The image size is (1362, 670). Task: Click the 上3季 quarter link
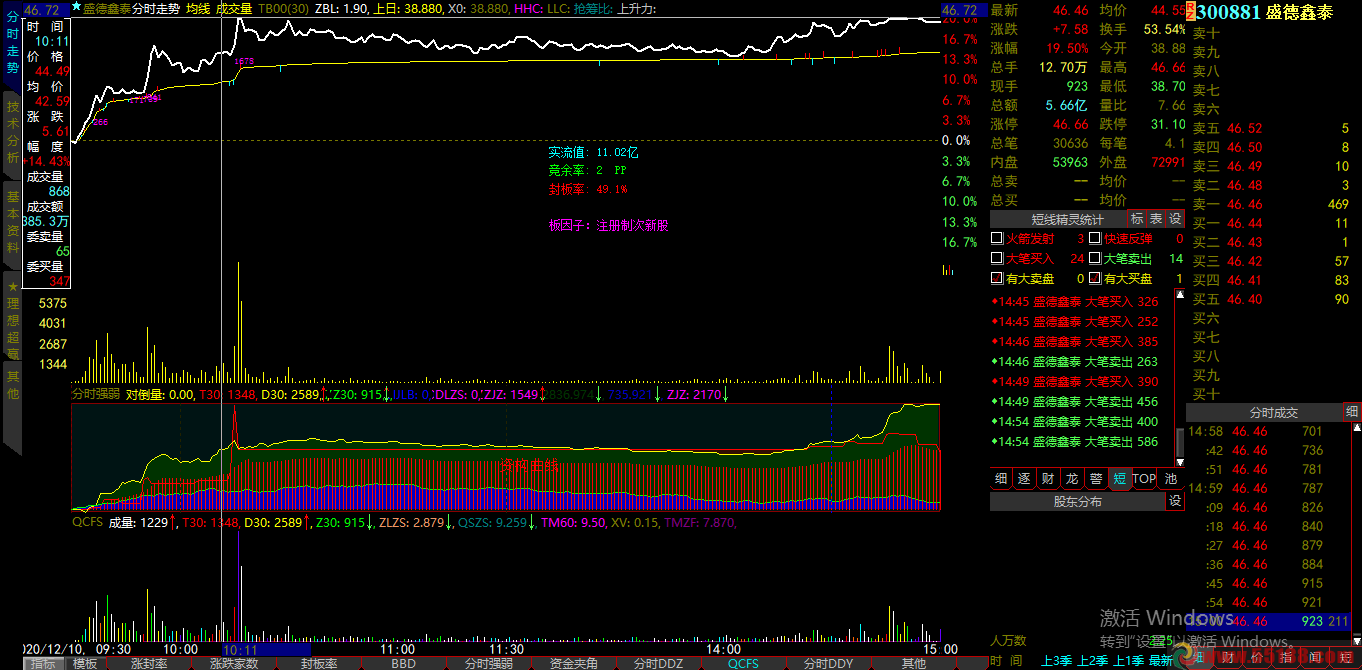click(1056, 661)
